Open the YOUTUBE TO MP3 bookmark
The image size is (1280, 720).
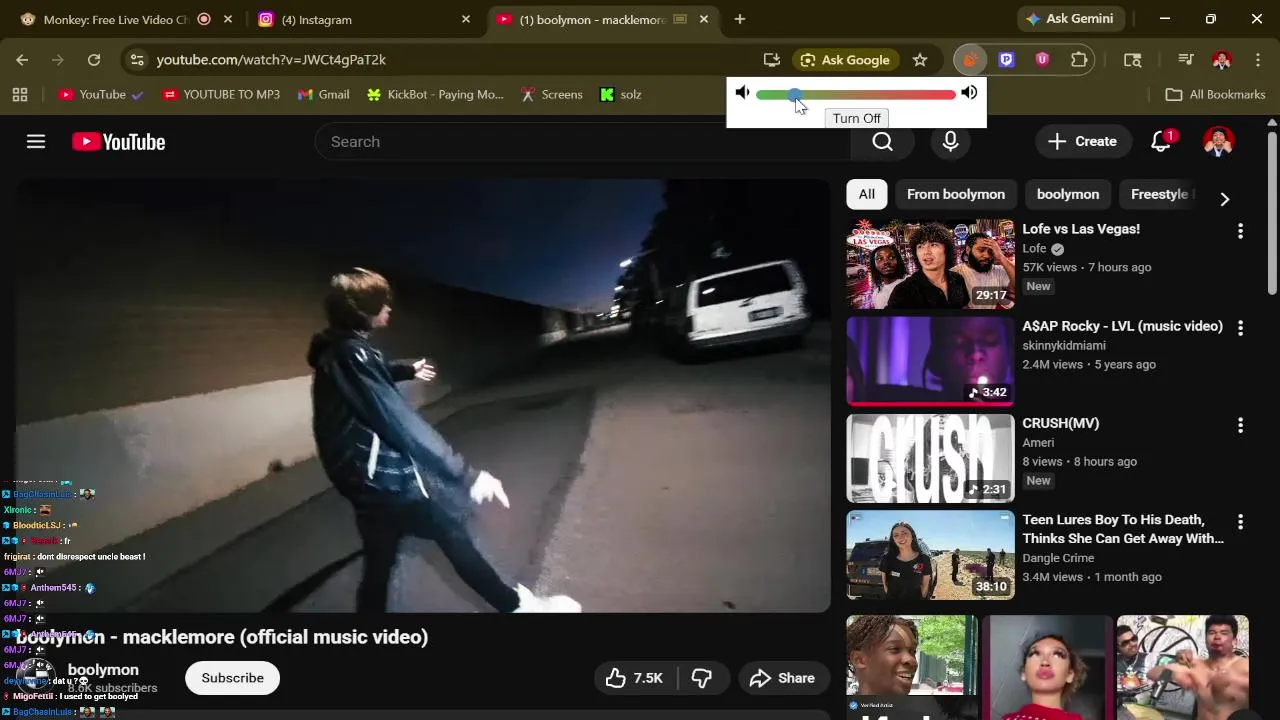(x=221, y=94)
